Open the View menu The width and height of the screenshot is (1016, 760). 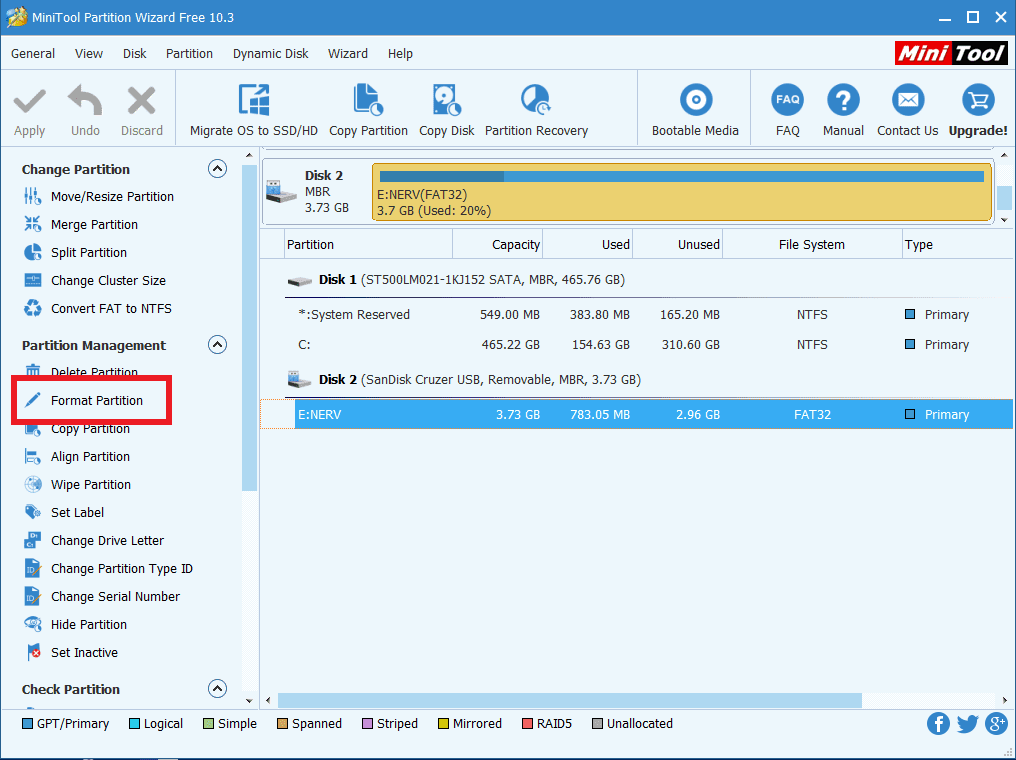(89, 54)
